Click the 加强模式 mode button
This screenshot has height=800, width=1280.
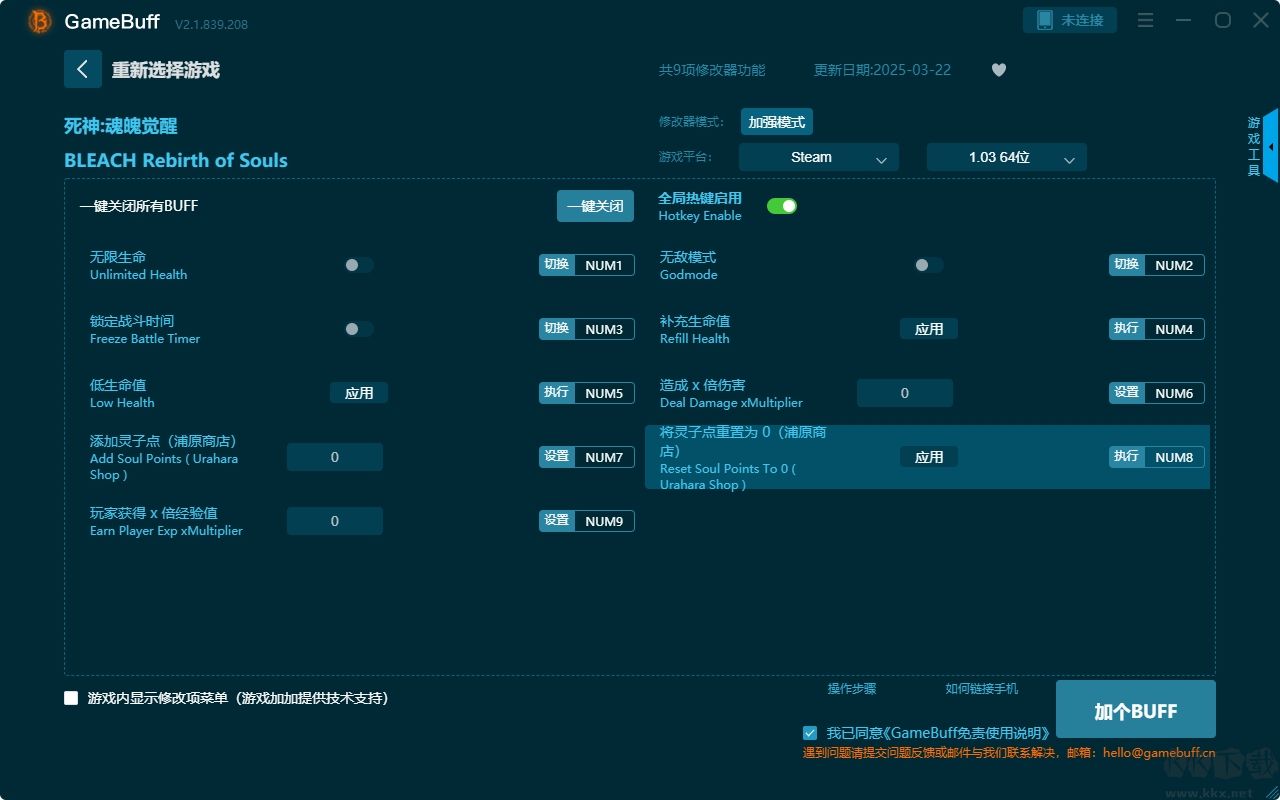point(777,122)
